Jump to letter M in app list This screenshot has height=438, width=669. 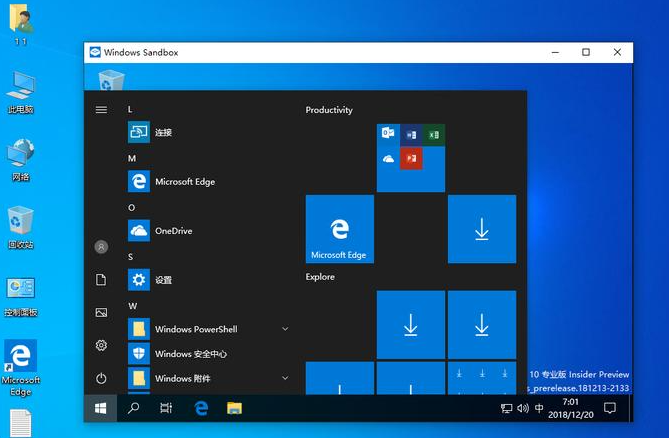[x=132, y=158]
